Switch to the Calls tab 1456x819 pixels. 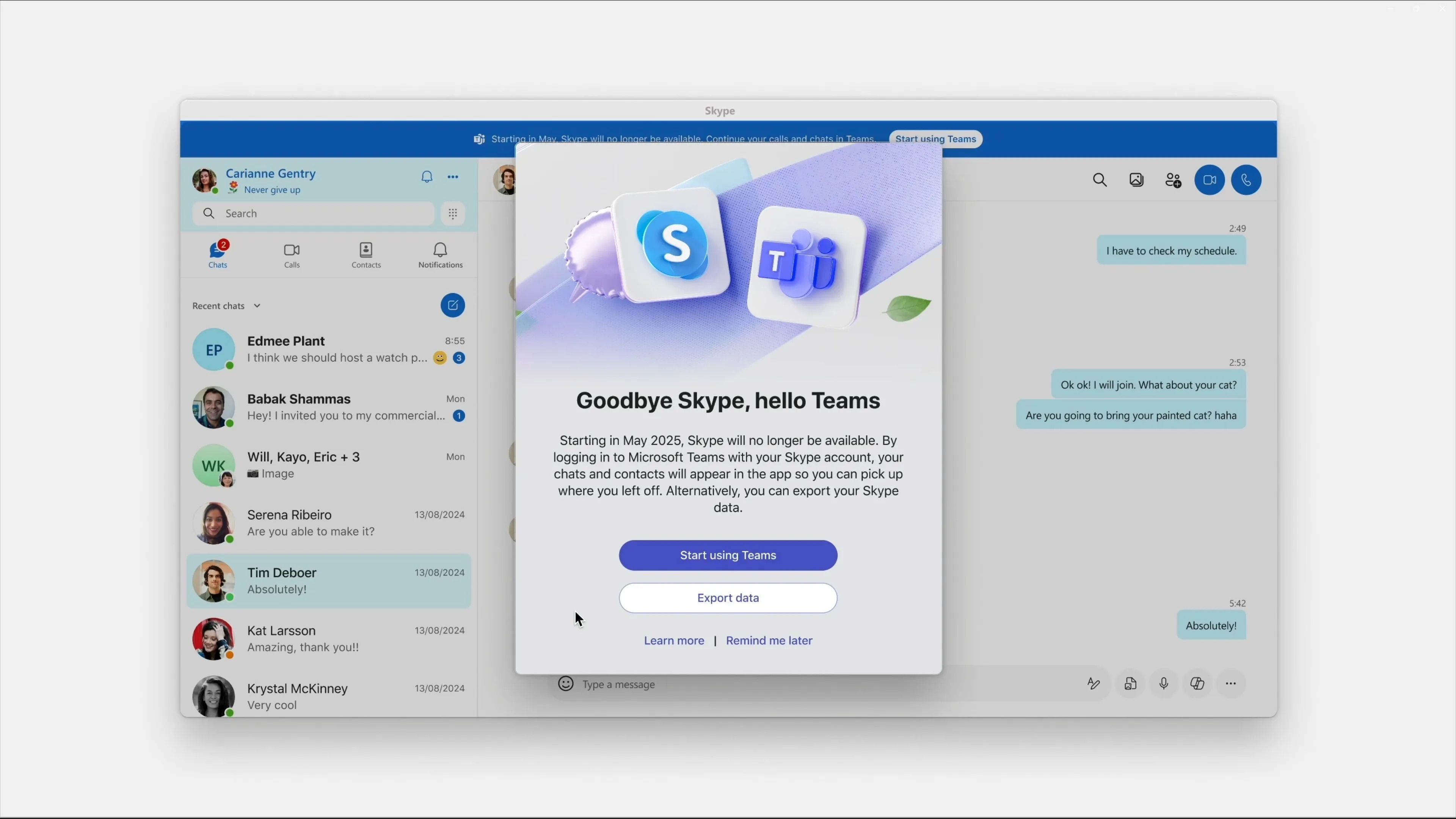click(292, 256)
